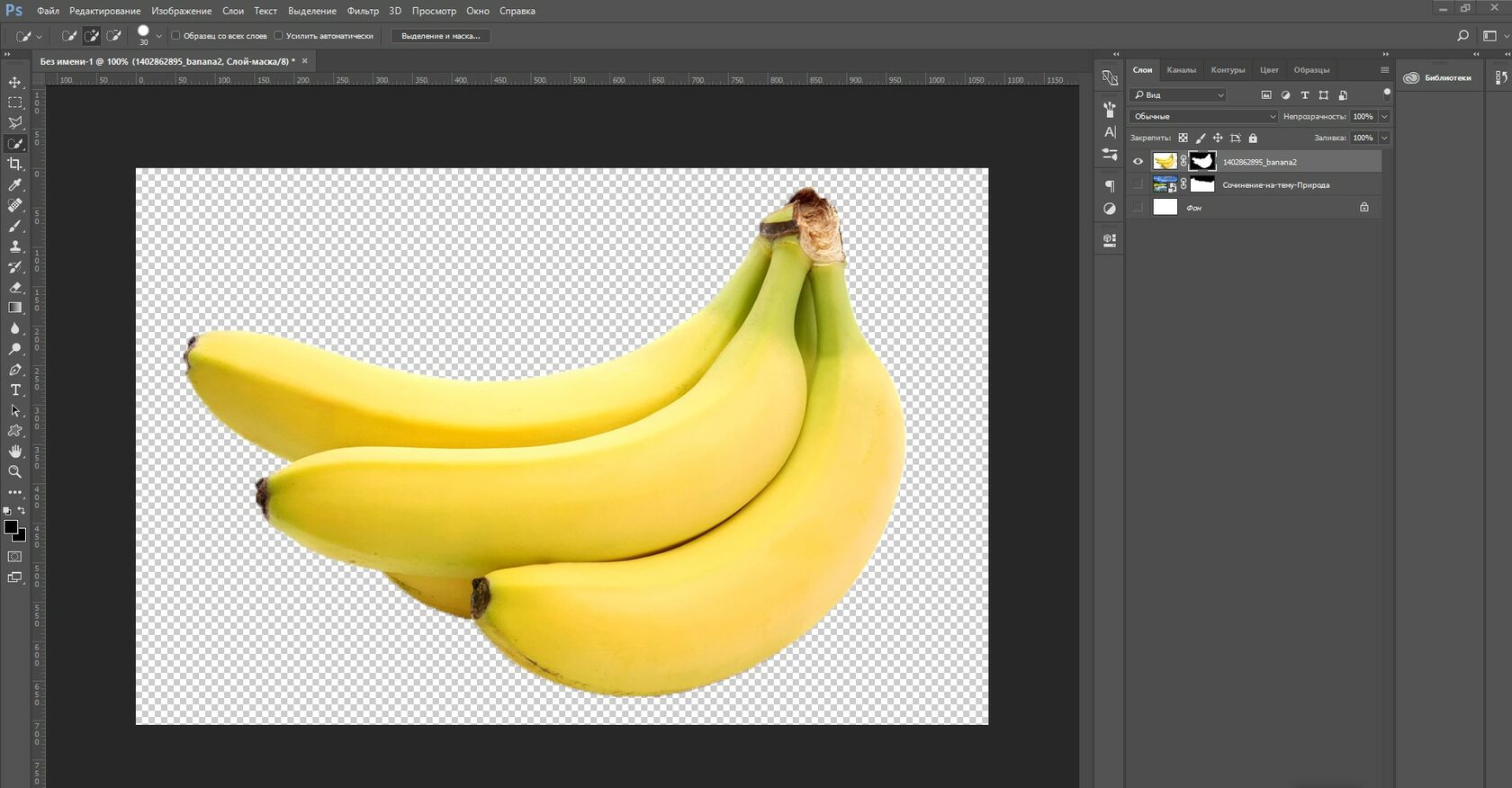1512x788 pixels.
Task: Filter layers by type (T icon)
Action: [1304, 94]
